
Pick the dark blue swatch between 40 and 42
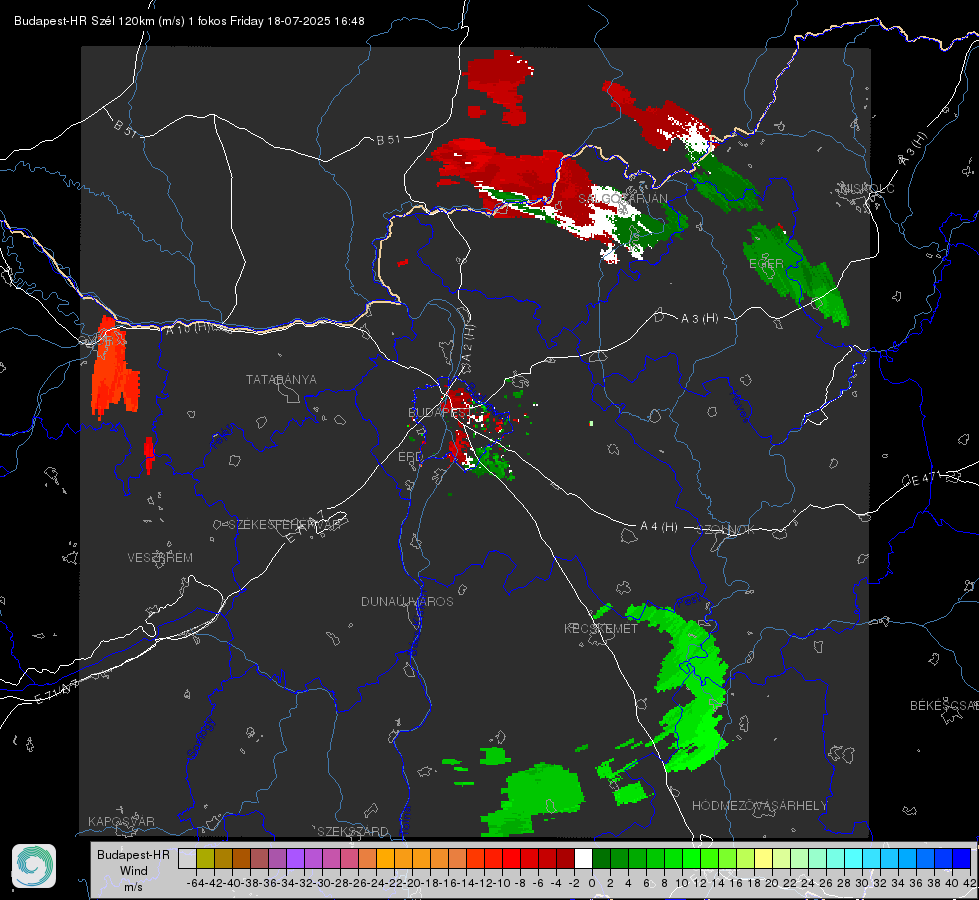[962, 858]
